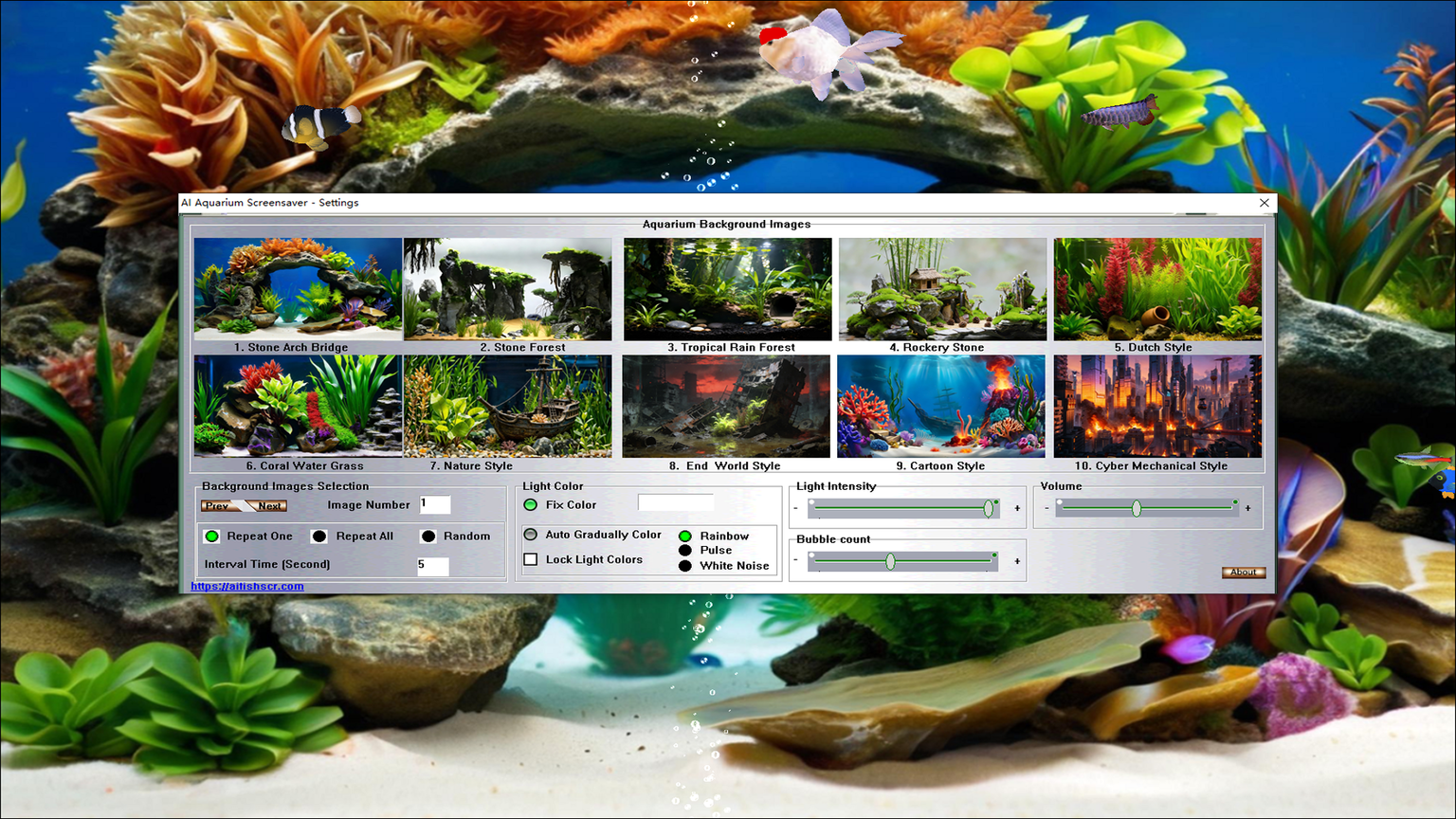The image size is (1456, 819).
Task: Select the Tropical Rain Forest background
Action: point(727,289)
